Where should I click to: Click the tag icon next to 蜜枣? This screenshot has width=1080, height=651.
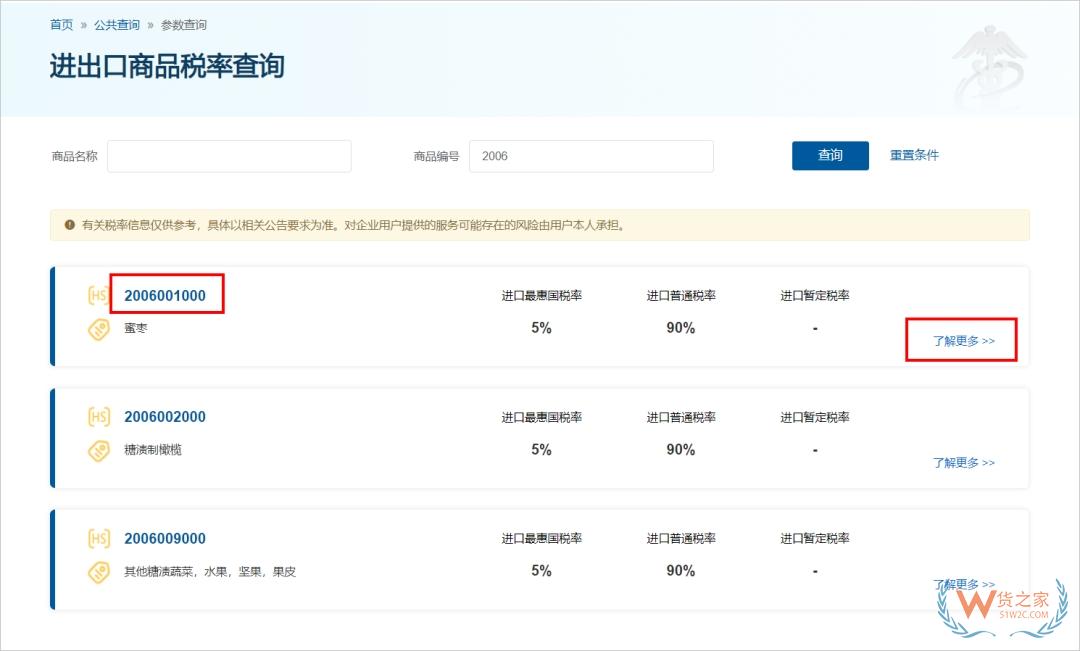98,329
